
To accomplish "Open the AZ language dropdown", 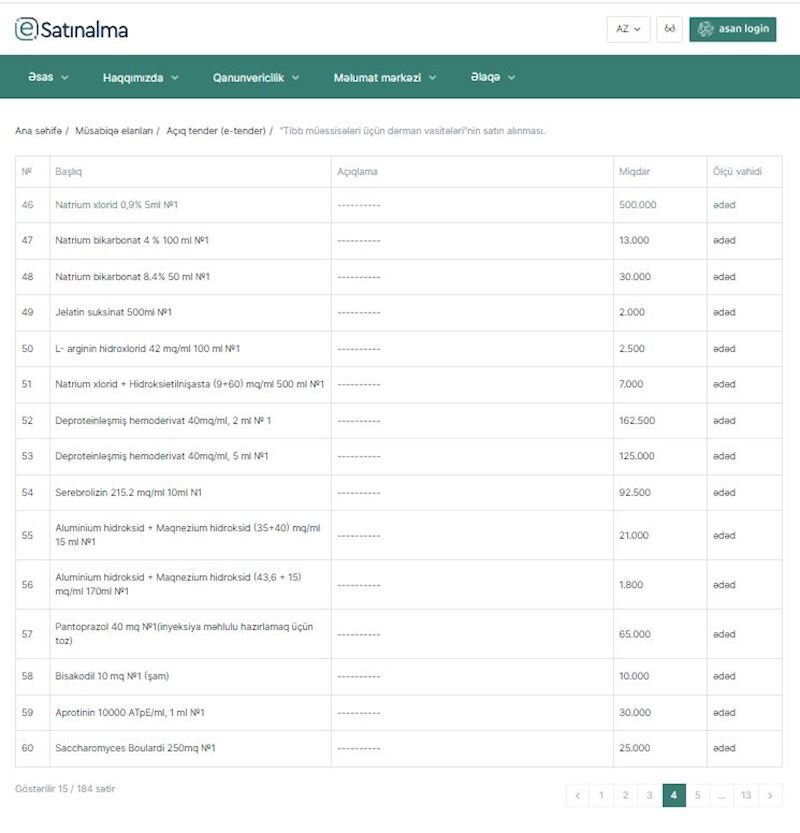I will (x=628, y=29).
